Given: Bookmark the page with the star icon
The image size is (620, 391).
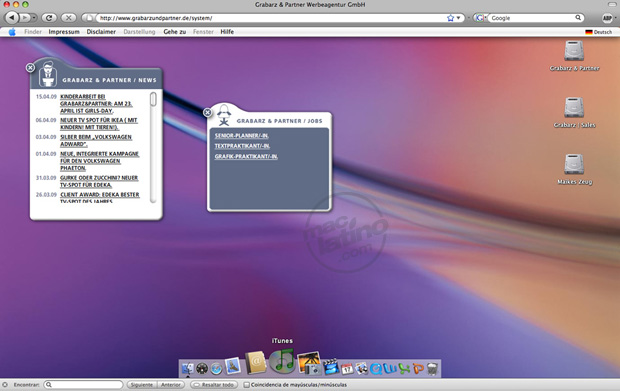Looking at the screenshot, I should tap(450, 18).
